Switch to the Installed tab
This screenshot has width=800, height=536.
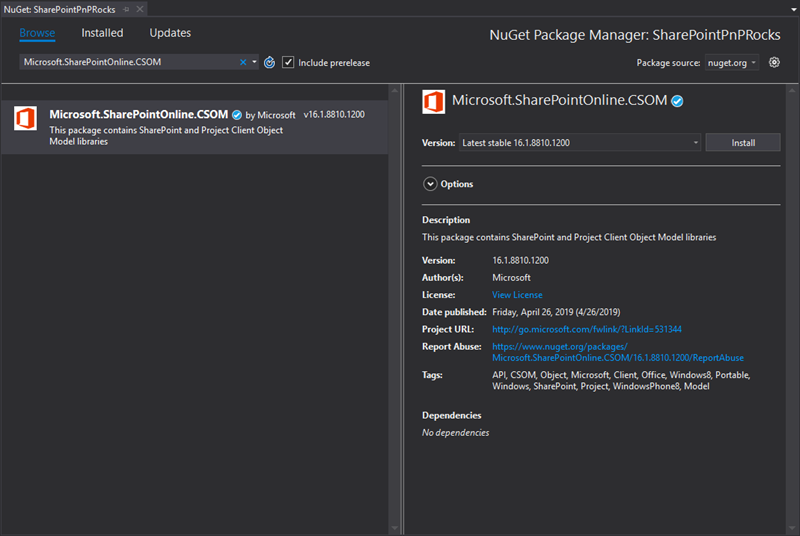(102, 33)
